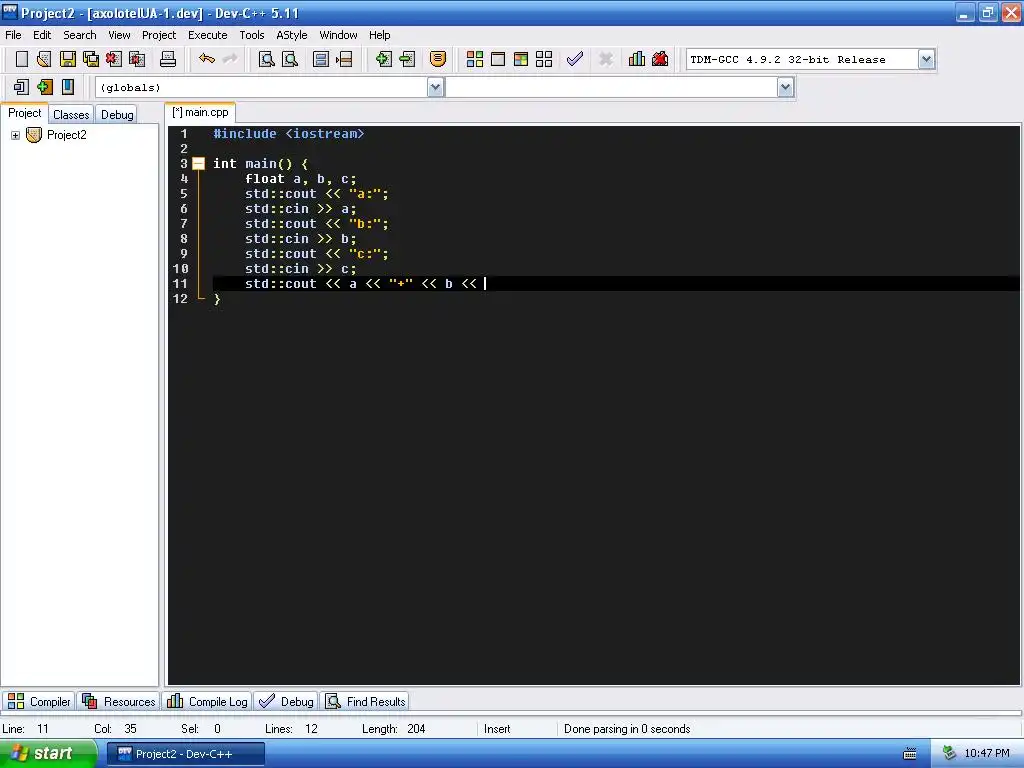Viewport: 1024px width, 768px height.
Task: Open the (globals) scope dropdown
Action: pyautogui.click(x=436, y=88)
